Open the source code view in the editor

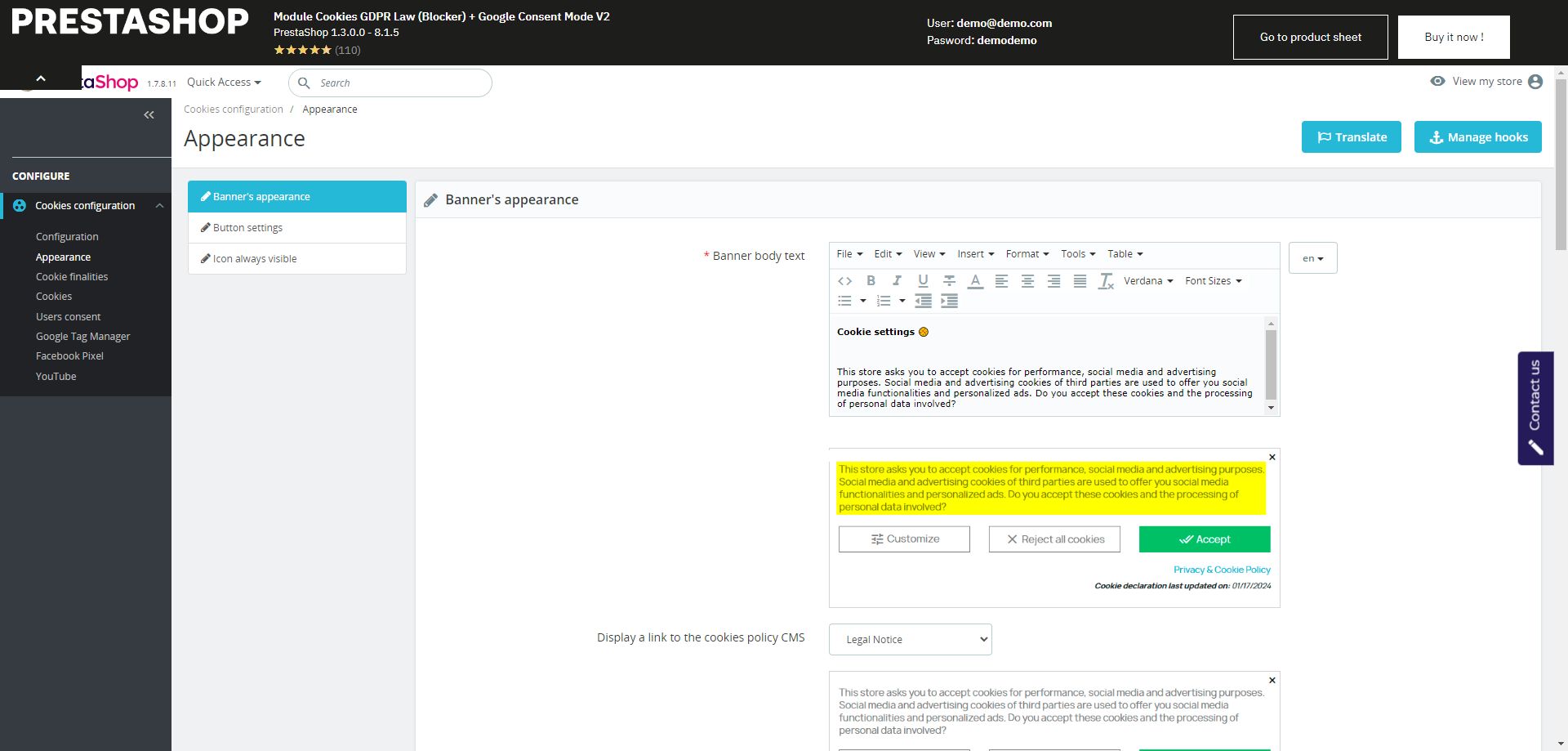coord(844,281)
